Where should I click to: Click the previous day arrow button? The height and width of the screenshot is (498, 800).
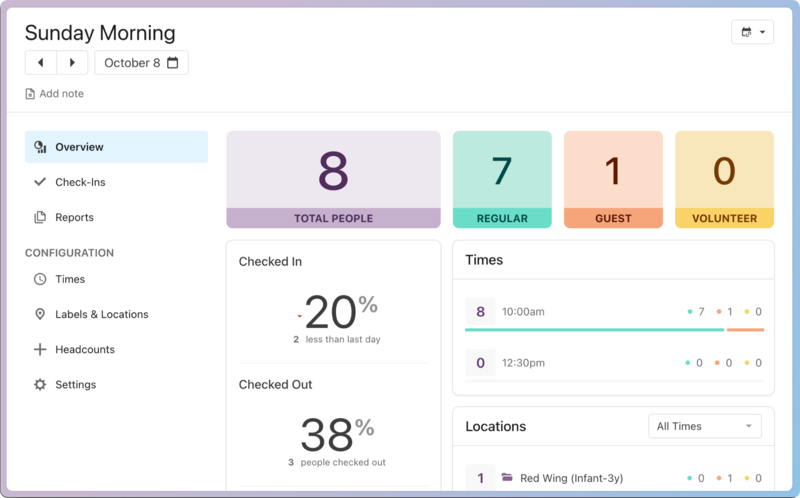pos(41,63)
